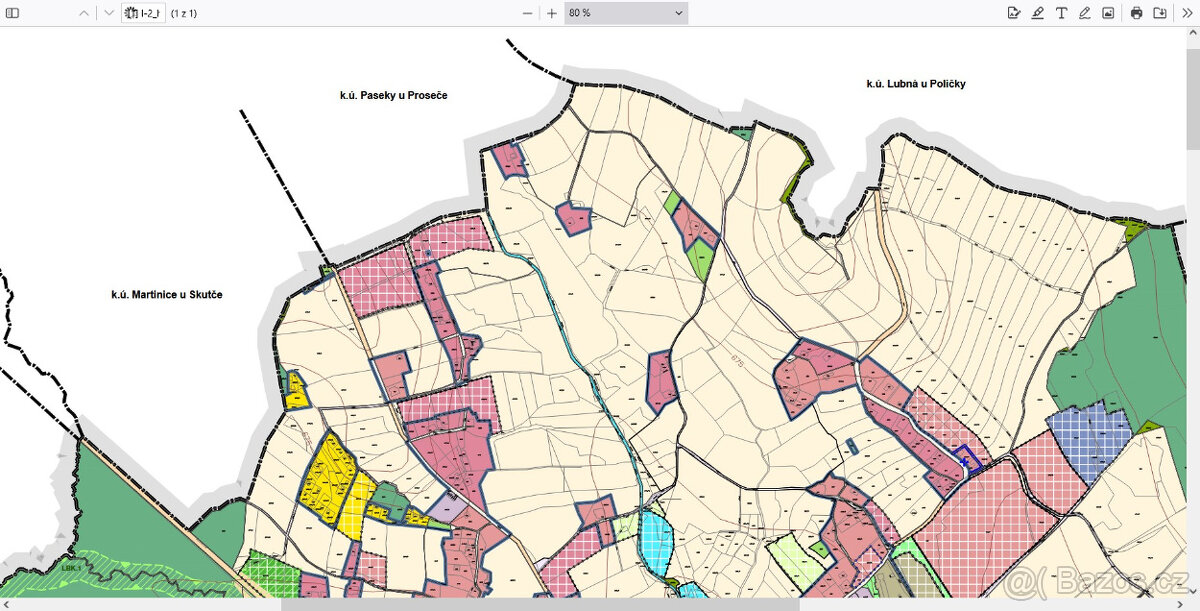Click the k.ú. Paseky u Proseče label
The width and height of the screenshot is (1200, 611).
point(393,96)
